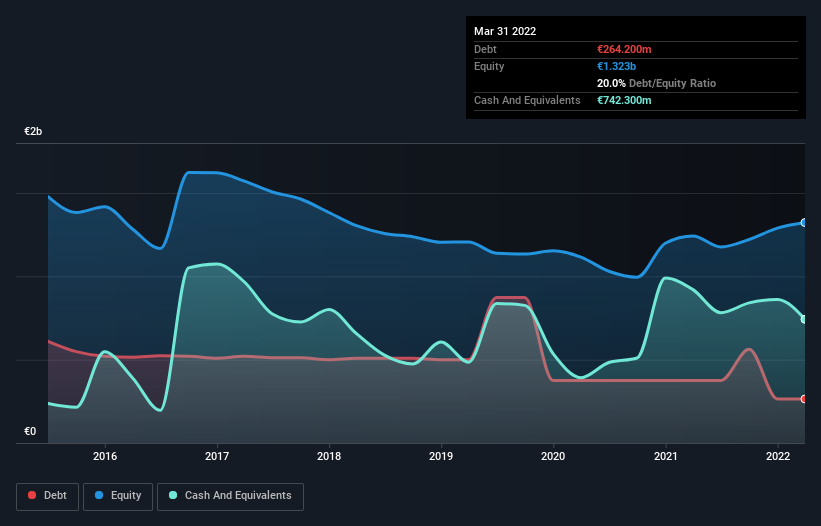Image resolution: width=821 pixels, height=526 pixels.
Task: Click the 2016 x-axis label
Action: [x=105, y=456]
